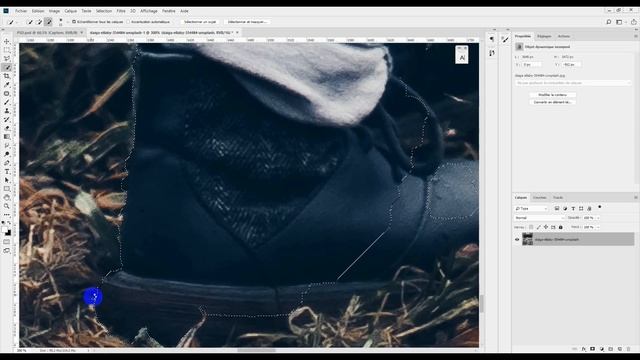Toggle lock transparent pixels
Viewport: 640px width, 360px height.
tap(531, 227)
